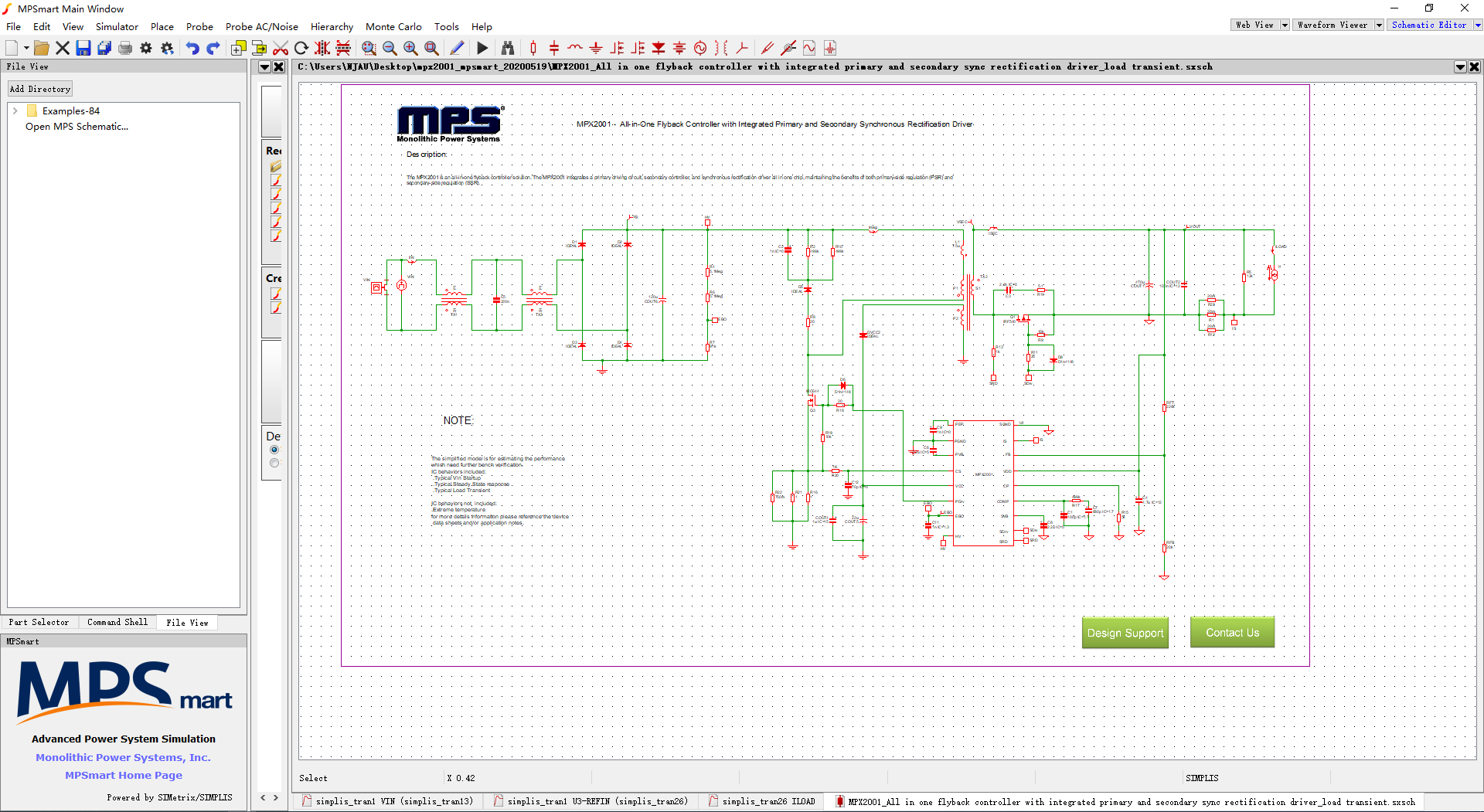The height and width of the screenshot is (812, 1484).
Task: Run the simulation with the play icon
Action: point(482,48)
